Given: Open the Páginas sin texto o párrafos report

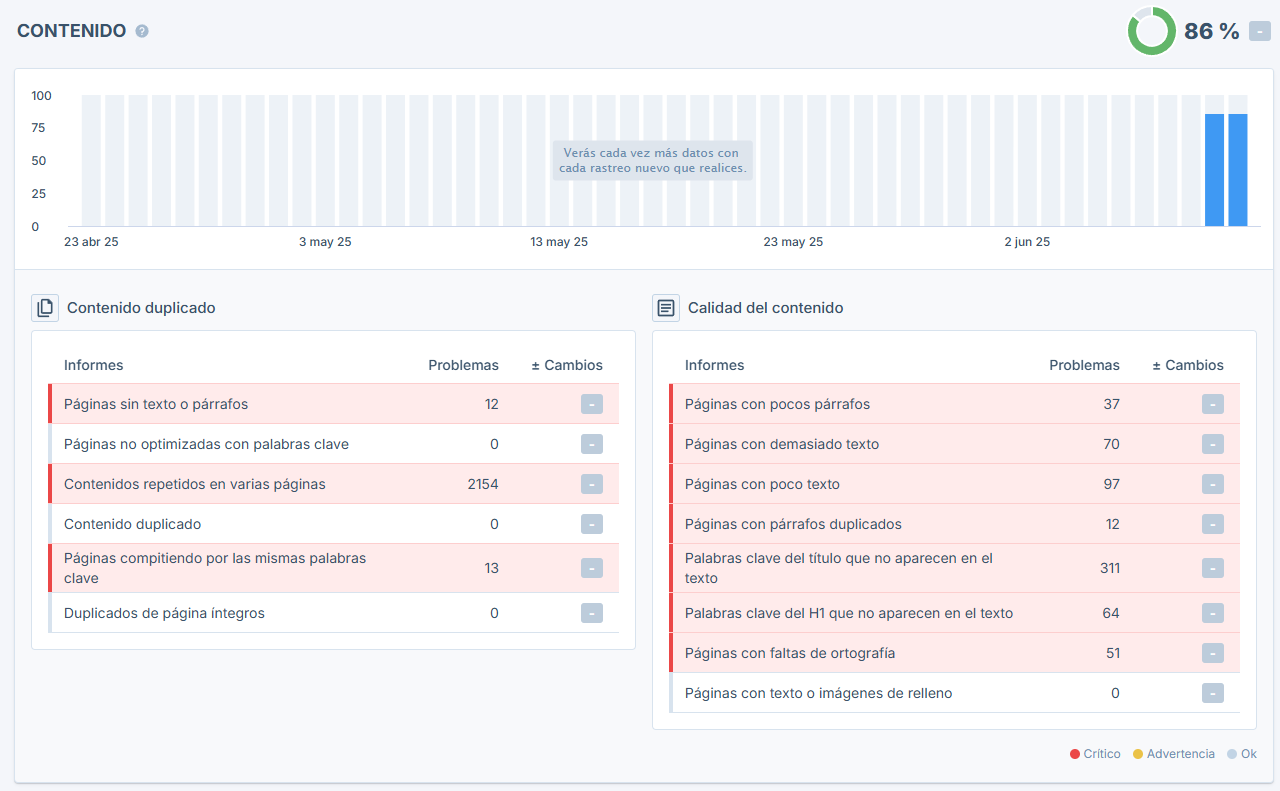Looking at the screenshot, I should (333, 404).
